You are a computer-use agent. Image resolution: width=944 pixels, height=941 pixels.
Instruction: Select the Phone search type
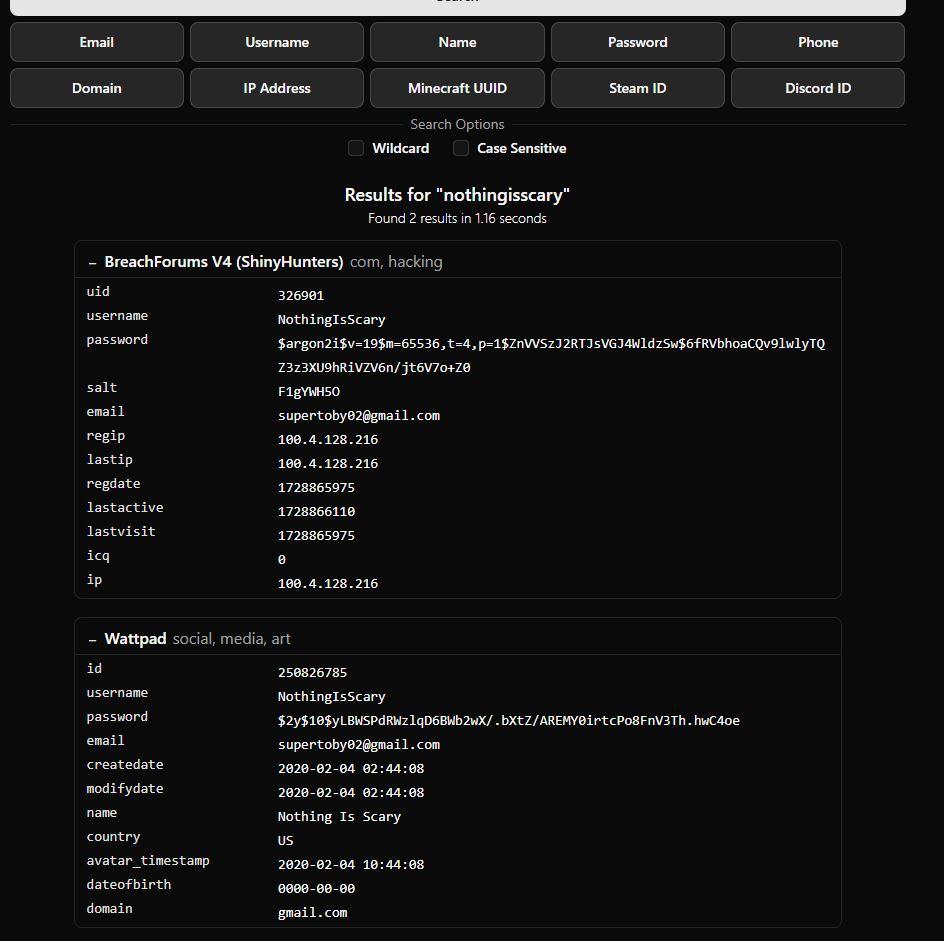tap(818, 42)
